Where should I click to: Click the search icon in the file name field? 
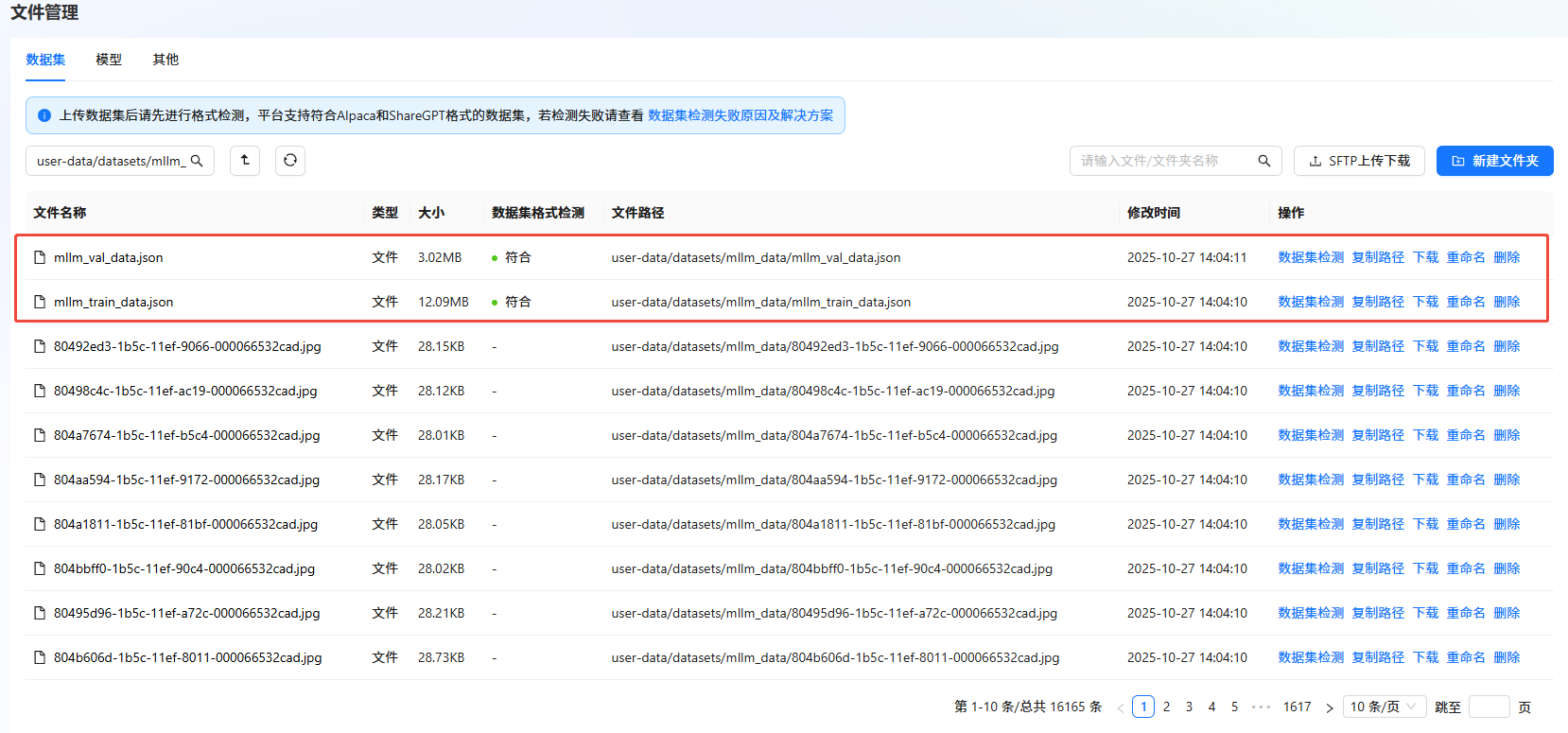(x=1263, y=161)
